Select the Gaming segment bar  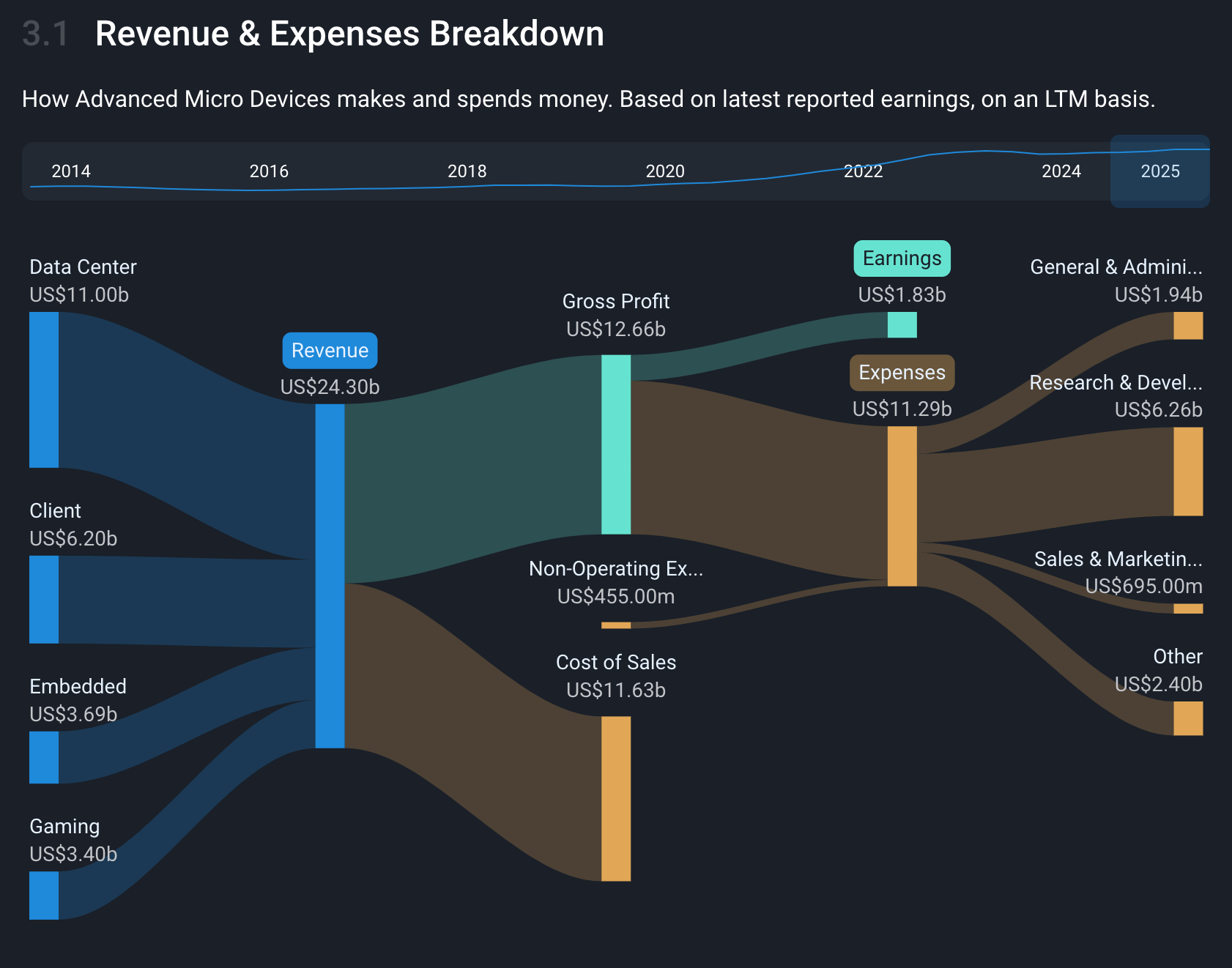point(44,896)
